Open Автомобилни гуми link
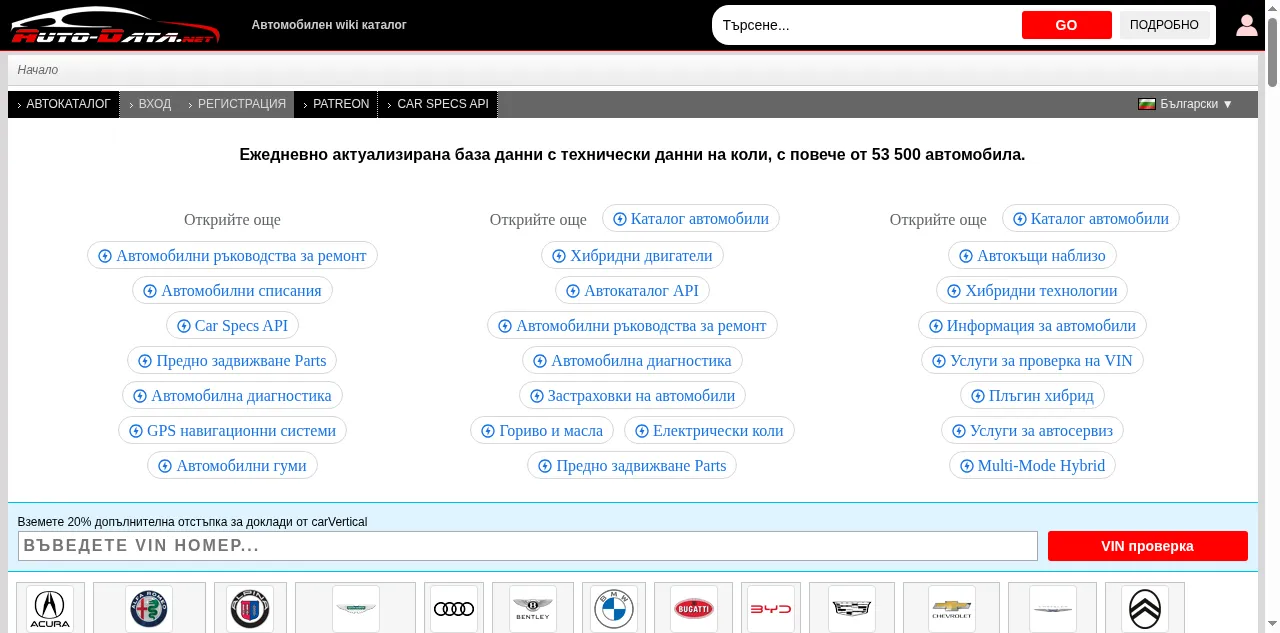 232,465
